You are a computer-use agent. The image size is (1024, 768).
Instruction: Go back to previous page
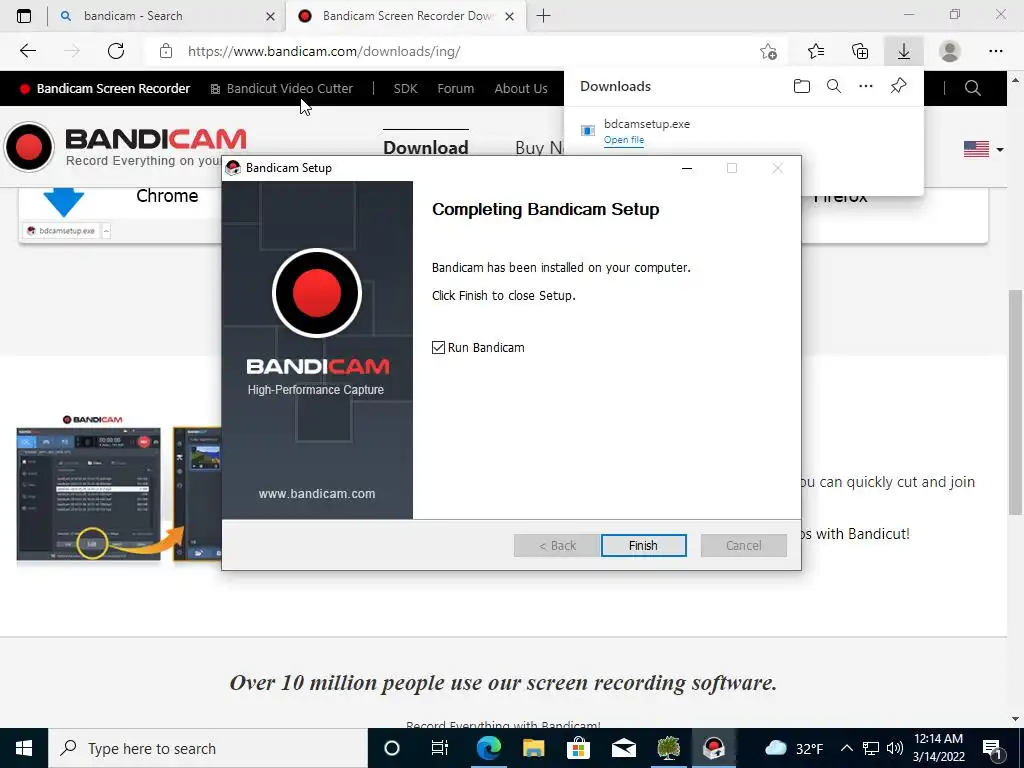pyautogui.click(x=27, y=51)
